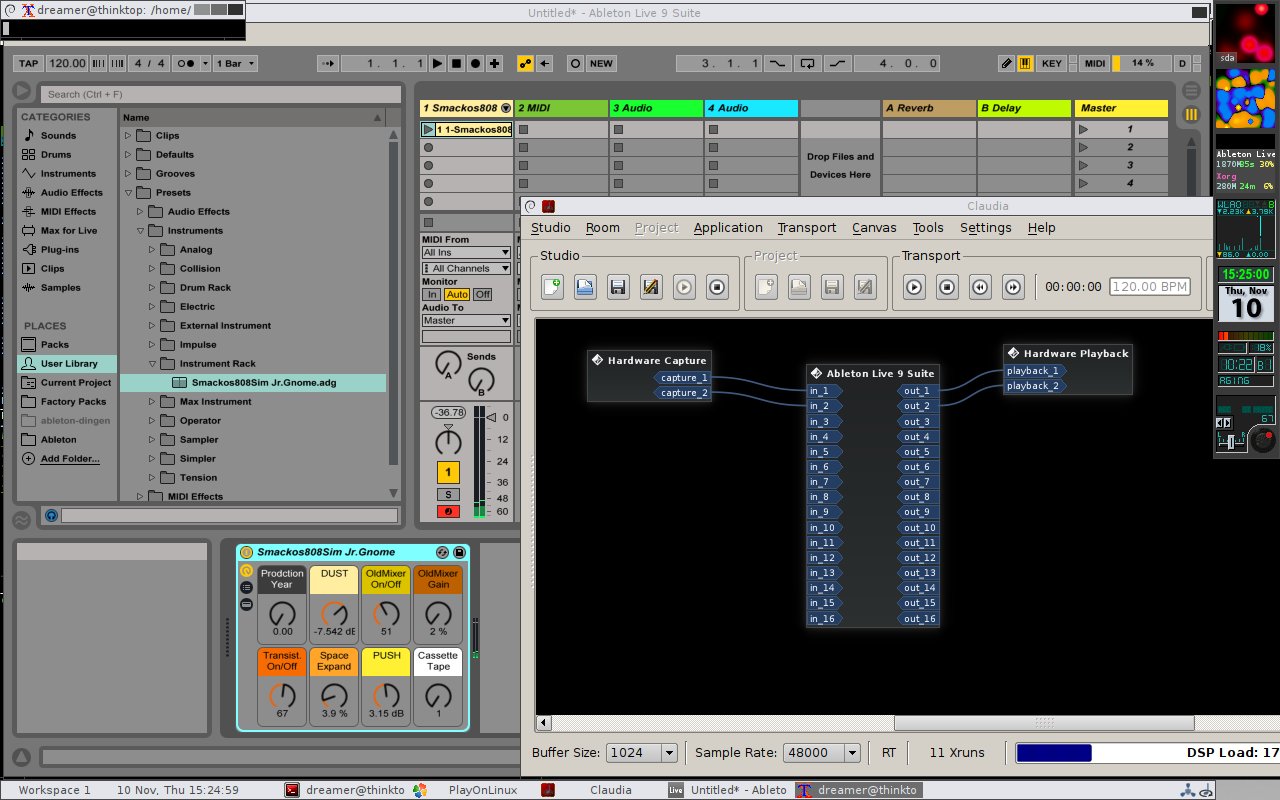Image resolution: width=1280 pixels, height=800 pixels.
Task: Save Smackos808Sim rack preset disk icon
Action: [460, 552]
